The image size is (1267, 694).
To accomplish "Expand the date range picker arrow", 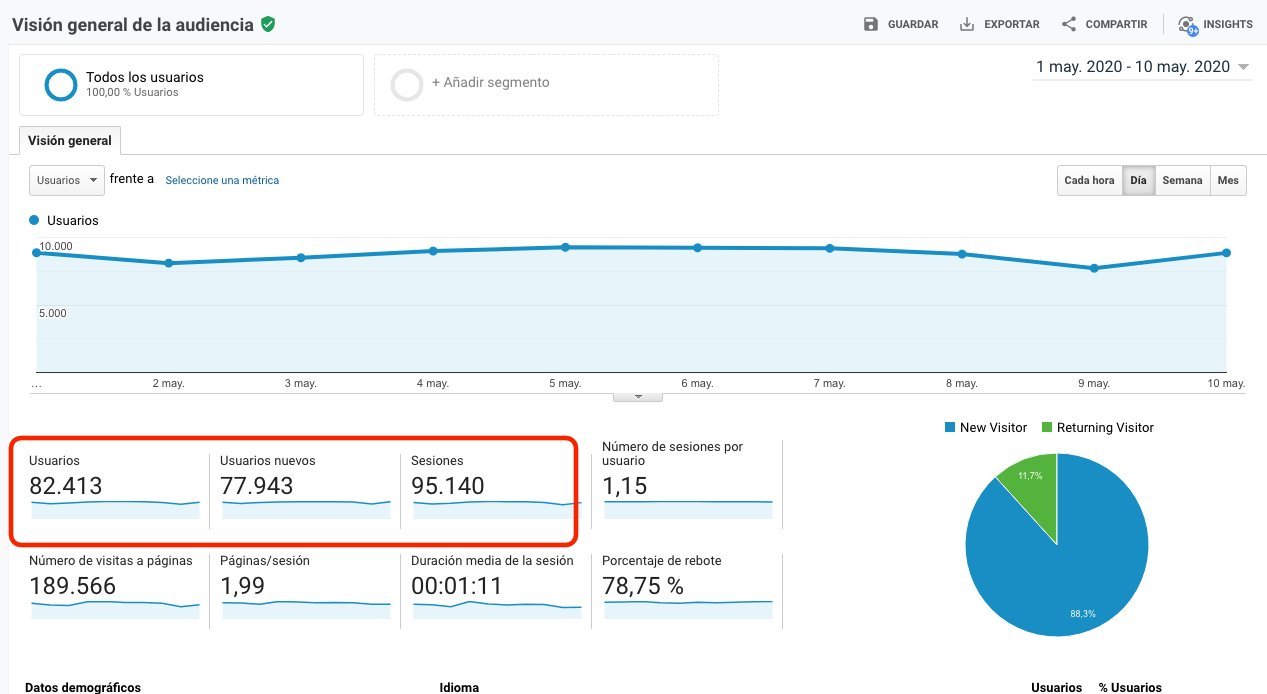I will (x=1243, y=67).
